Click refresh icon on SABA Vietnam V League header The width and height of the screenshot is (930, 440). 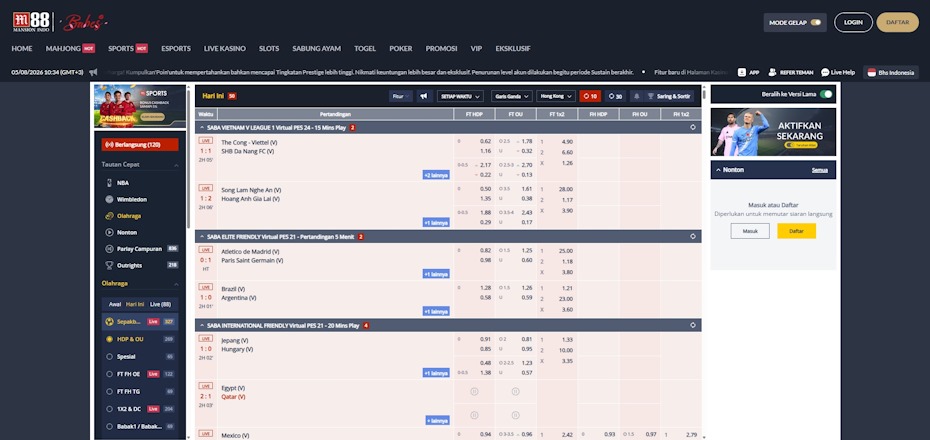pos(693,127)
